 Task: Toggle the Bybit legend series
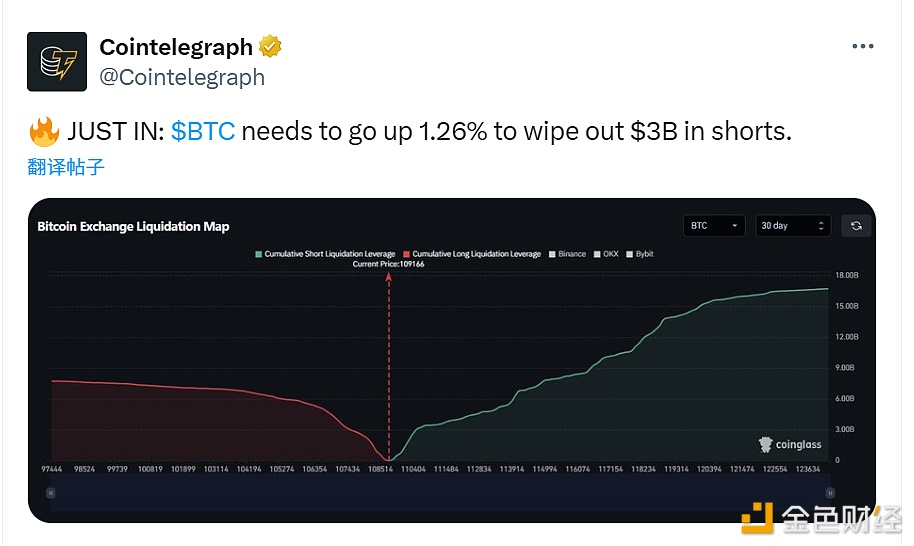[x=639, y=254]
